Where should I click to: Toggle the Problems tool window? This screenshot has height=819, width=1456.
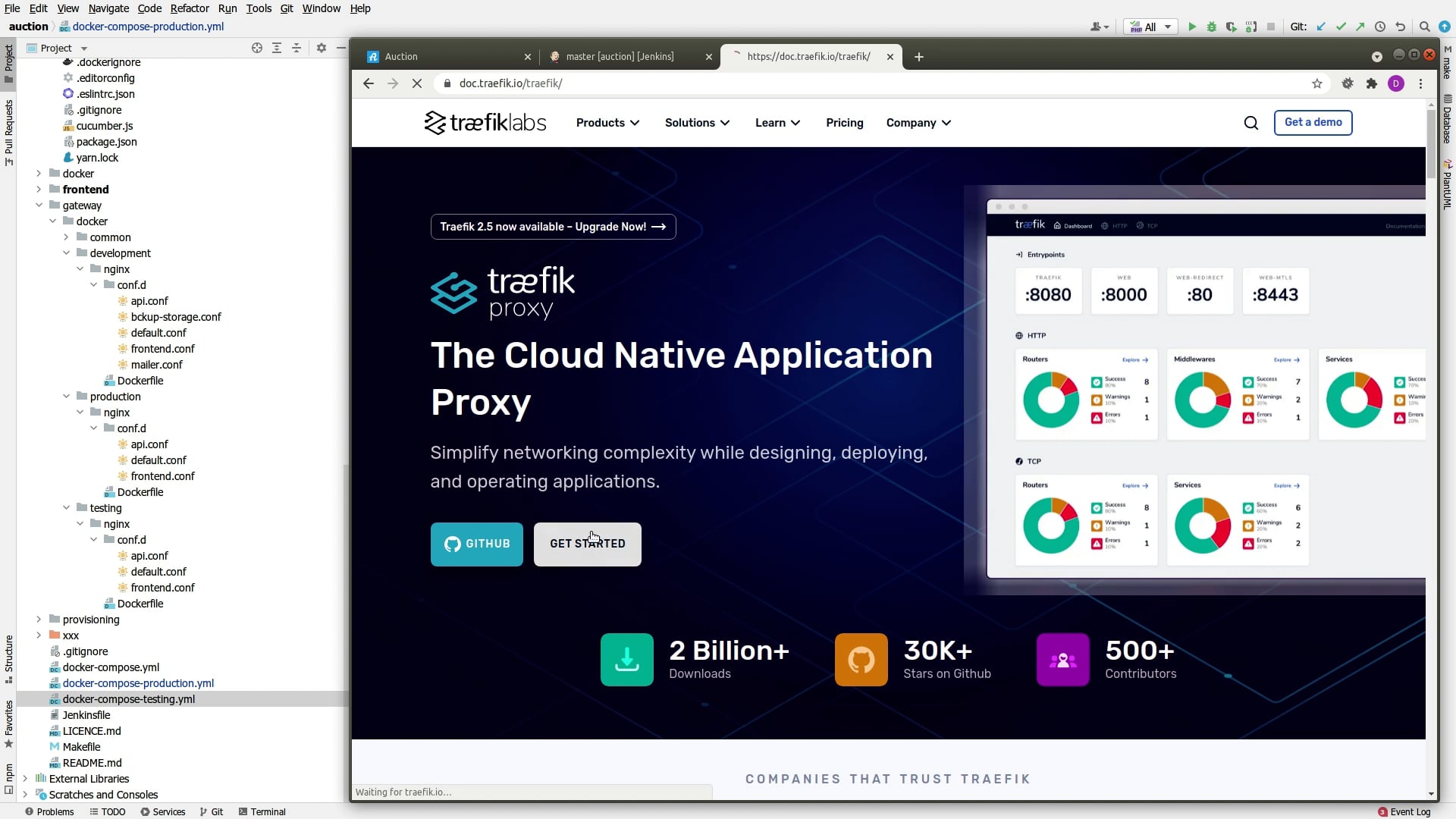(50, 811)
